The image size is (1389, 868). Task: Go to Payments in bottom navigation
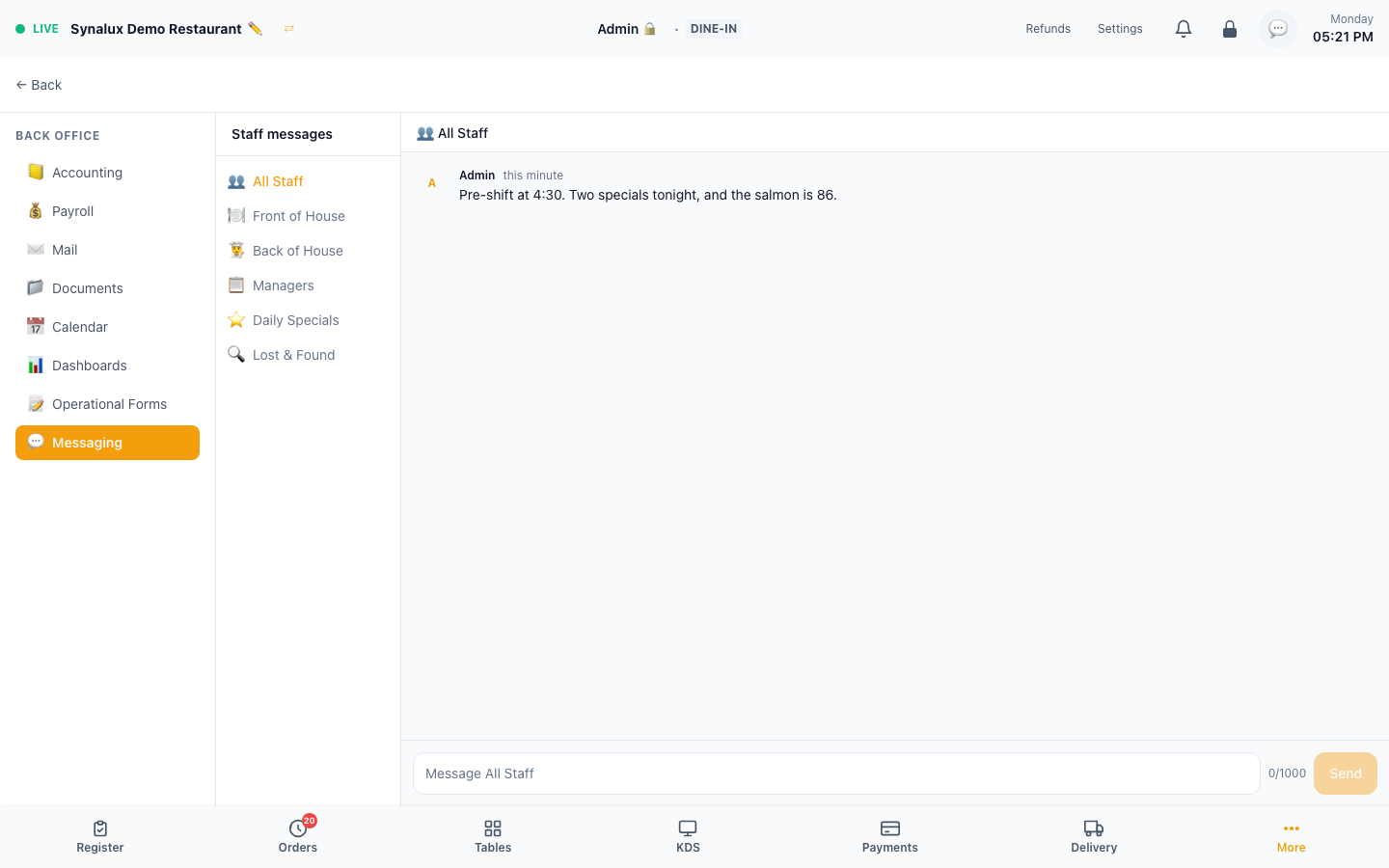(x=890, y=836)
